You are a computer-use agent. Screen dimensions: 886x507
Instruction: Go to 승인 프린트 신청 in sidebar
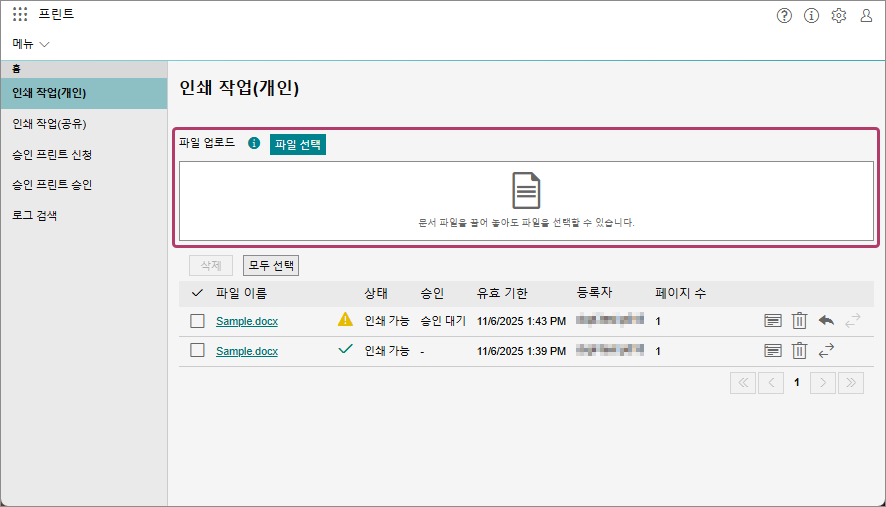52,155
